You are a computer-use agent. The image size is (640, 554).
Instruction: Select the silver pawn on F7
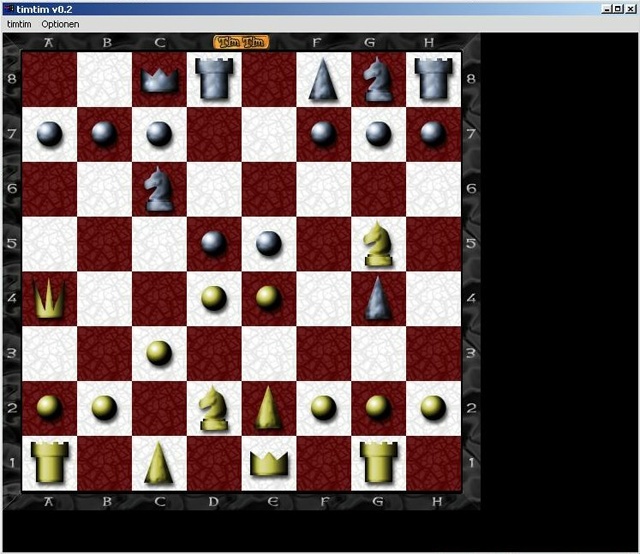(x=324, y=134)
